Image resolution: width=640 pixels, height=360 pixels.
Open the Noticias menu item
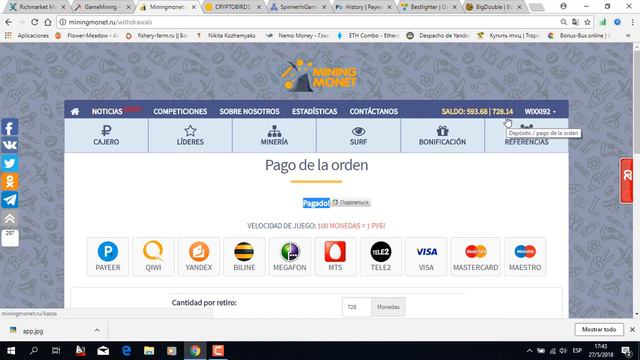(x=107, y=111)
